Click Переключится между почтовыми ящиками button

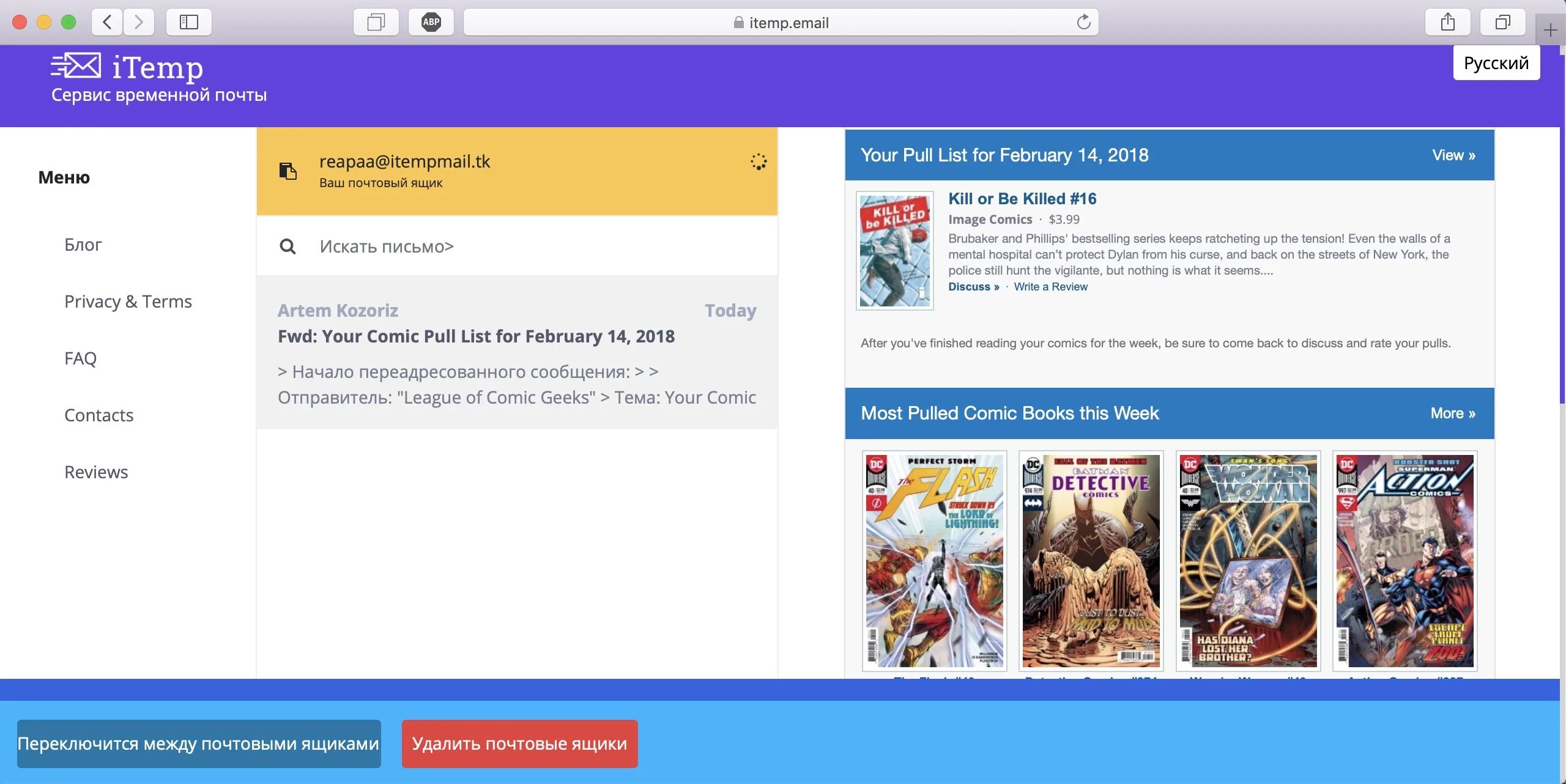[x=199, y=743]
